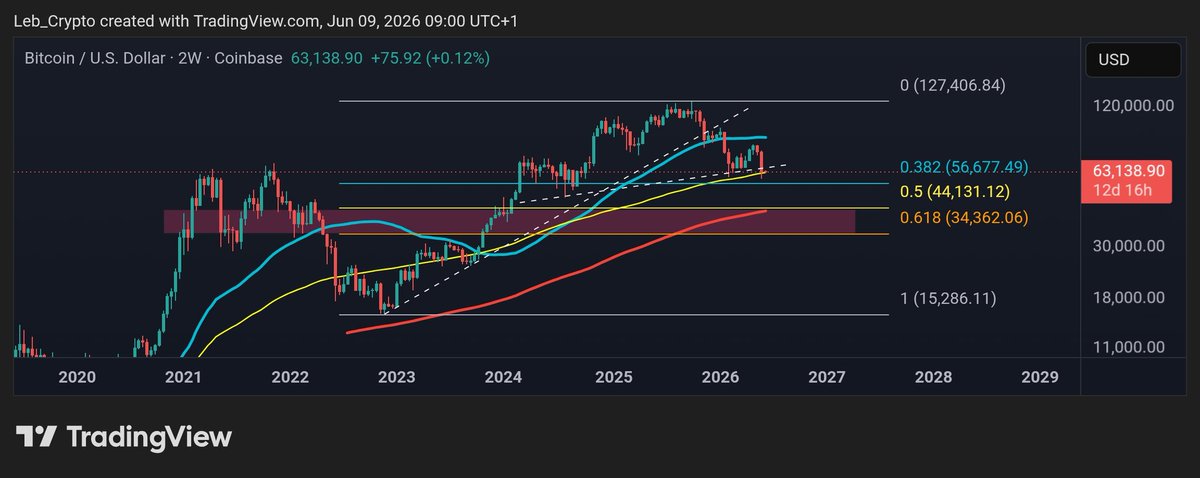
Task: Click the +75.92 (+0.12%) change value
Action: [430, 59]
